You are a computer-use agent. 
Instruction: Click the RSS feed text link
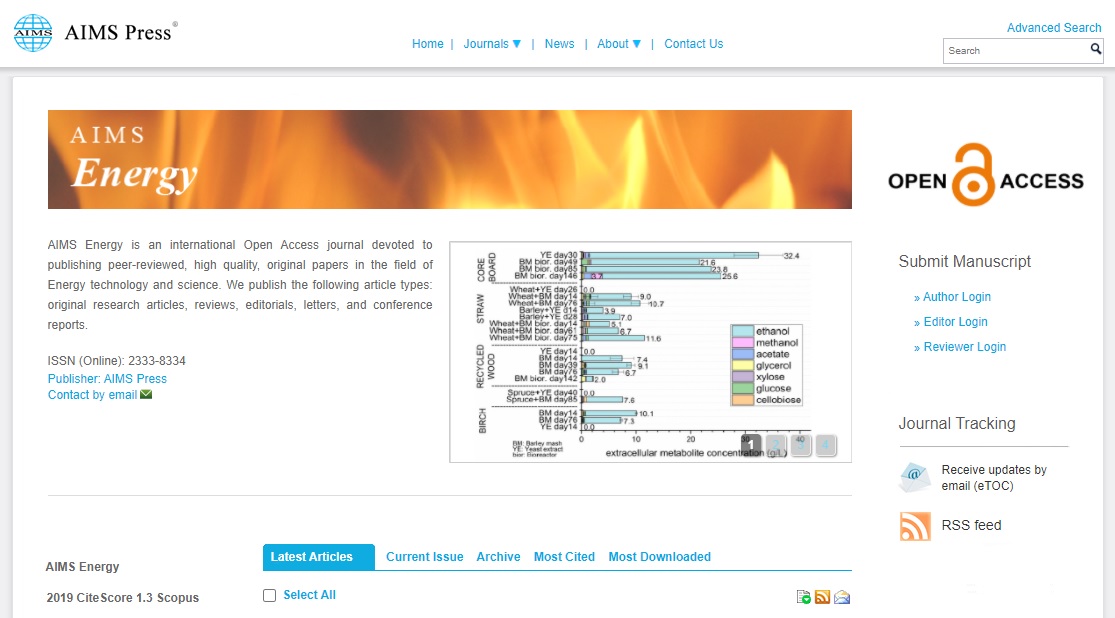click(x=971, y=525)
